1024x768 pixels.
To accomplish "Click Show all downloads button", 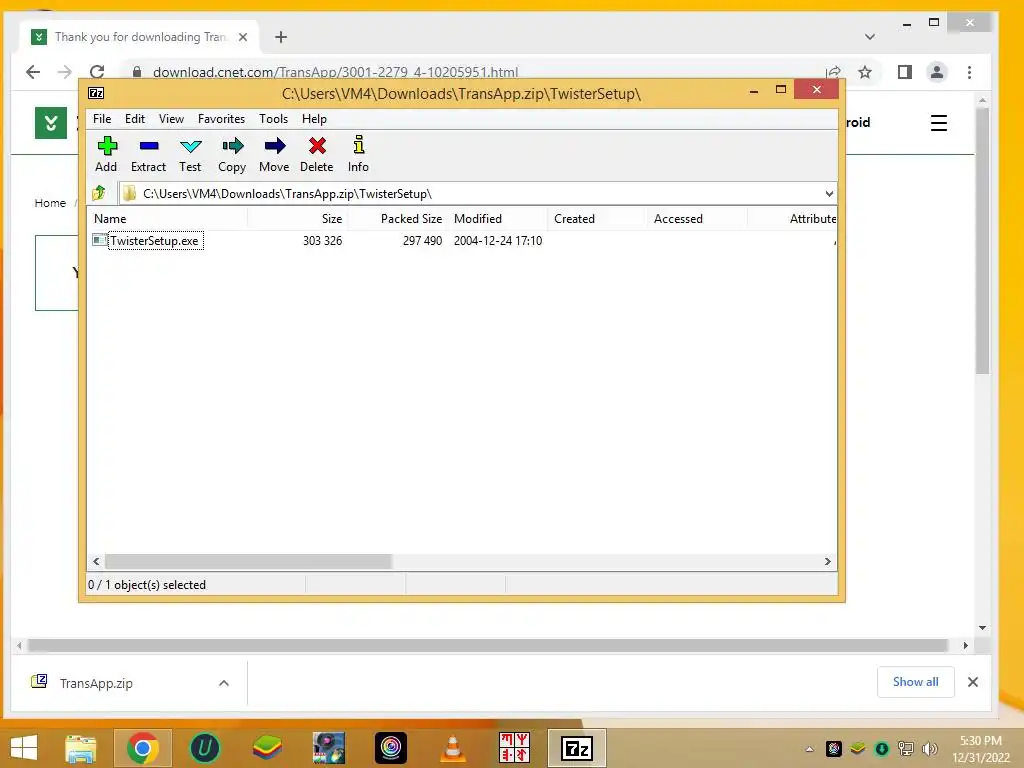I will pyautogui.click(x=916, y=682).
